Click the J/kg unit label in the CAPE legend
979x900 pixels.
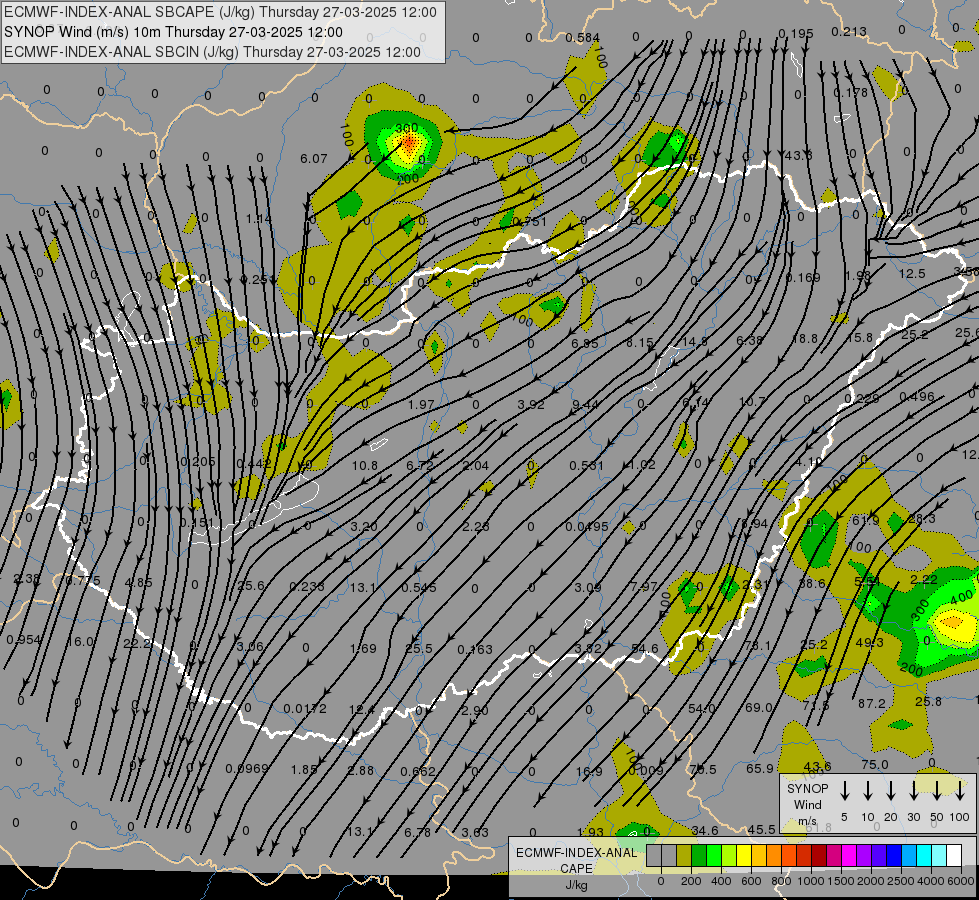pos(576,885)
